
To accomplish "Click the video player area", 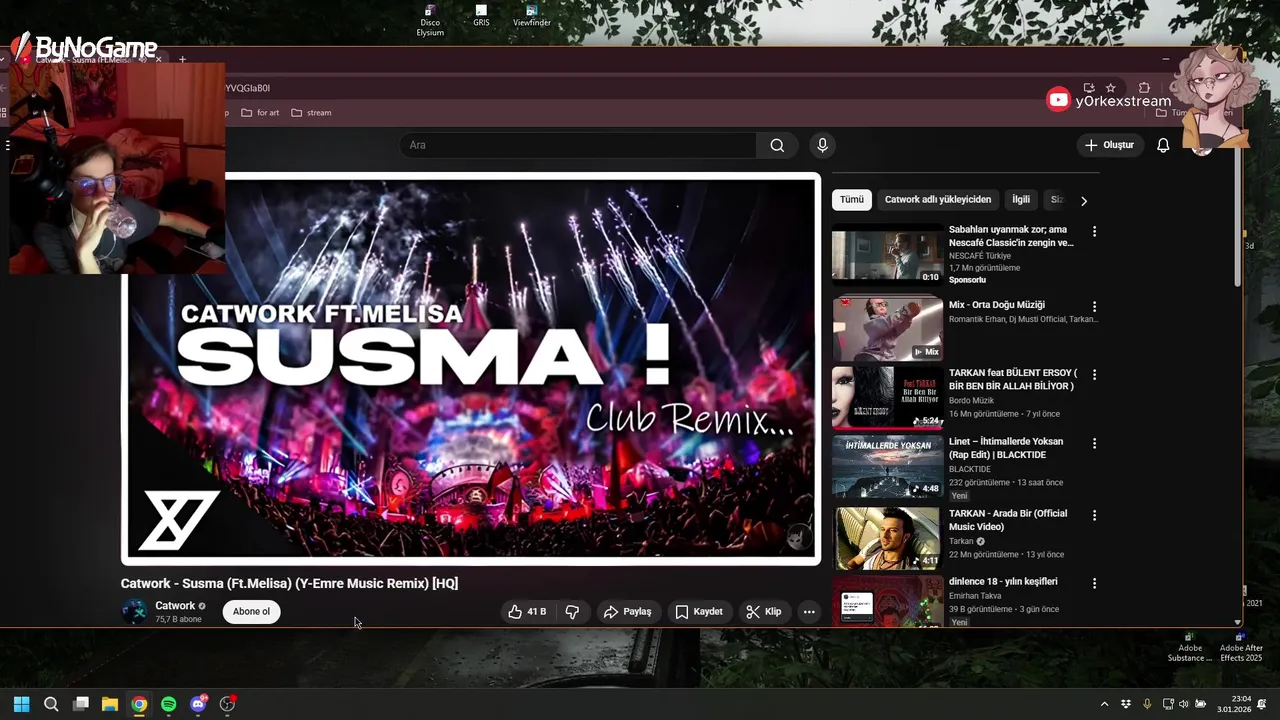I will point(471,369).
